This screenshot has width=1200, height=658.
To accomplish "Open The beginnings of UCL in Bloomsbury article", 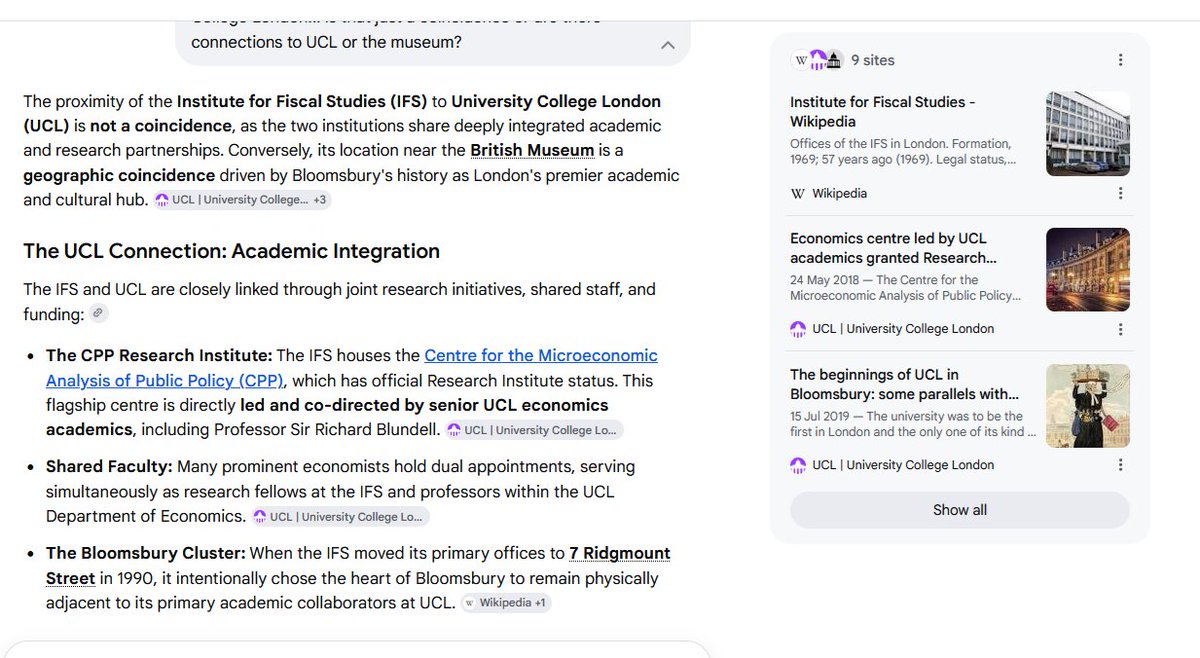I will pyautogui.click(x=904, y=384).
